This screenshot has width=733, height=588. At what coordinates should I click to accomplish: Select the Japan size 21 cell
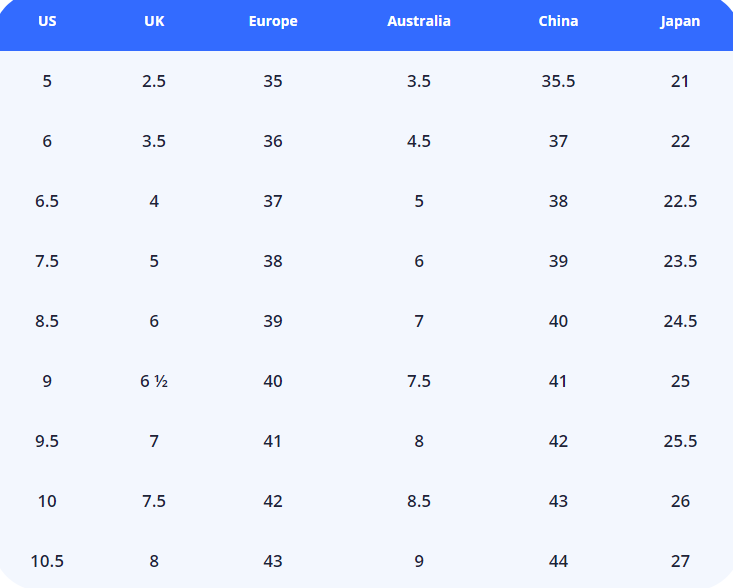coord(680,81)
